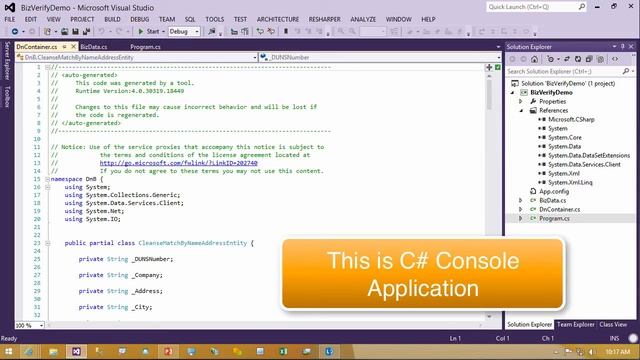Open the FILE menu
This screenshot has width=640, height=360.
tap(10, 19)
